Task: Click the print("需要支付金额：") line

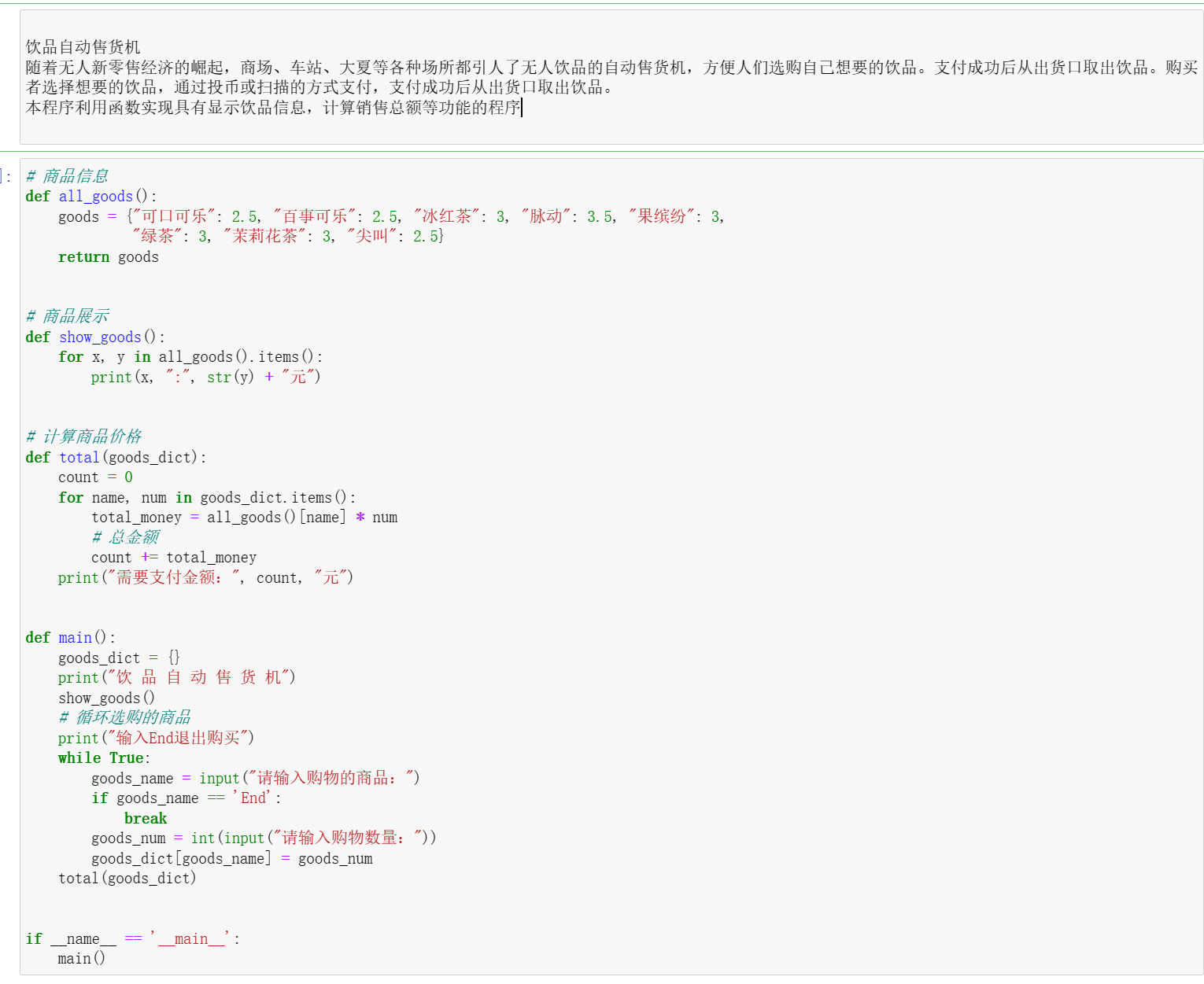Action: pos(205,577)
